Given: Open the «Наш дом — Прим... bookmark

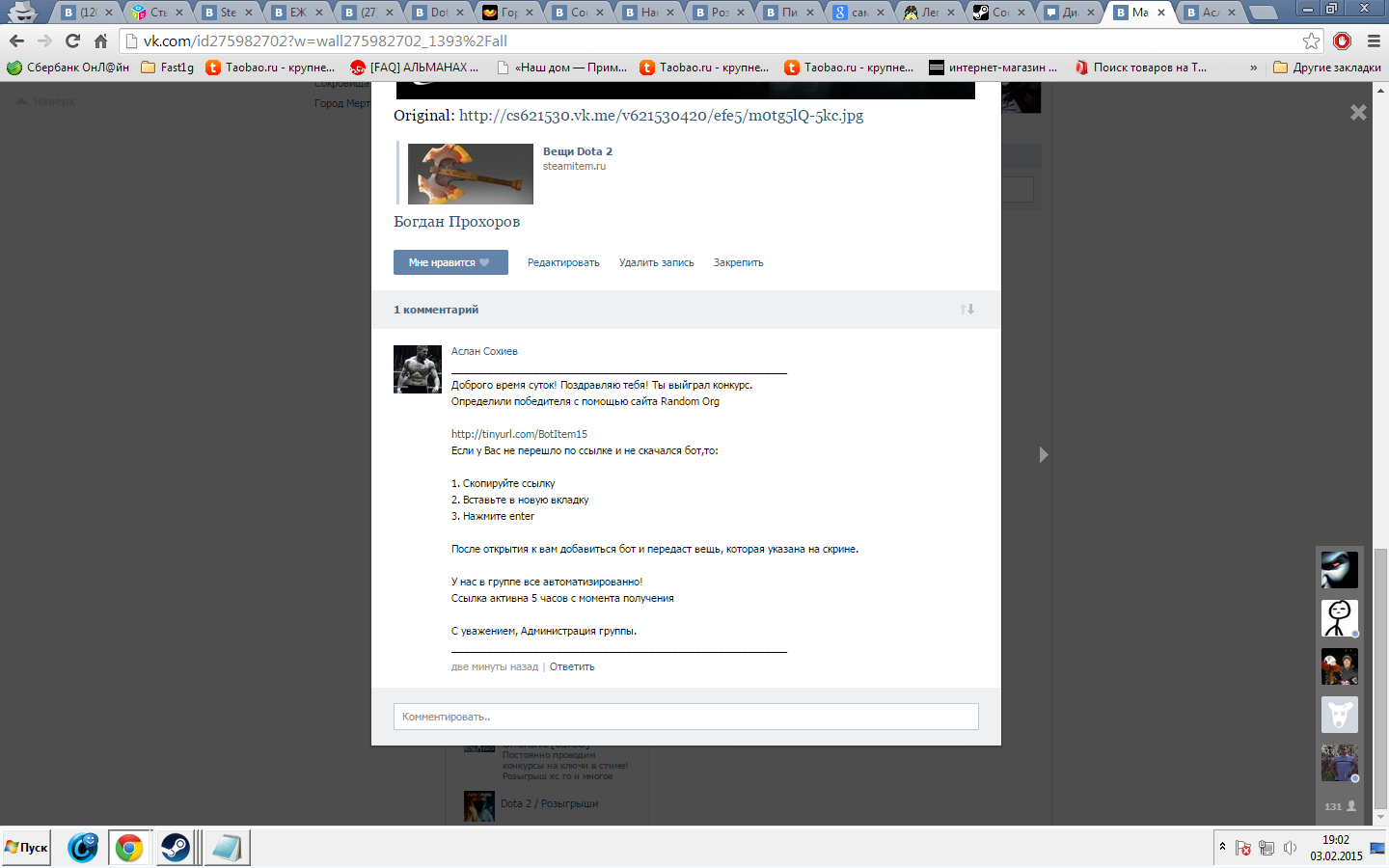Looking at the screenshot, I should [x=561, y=68].
